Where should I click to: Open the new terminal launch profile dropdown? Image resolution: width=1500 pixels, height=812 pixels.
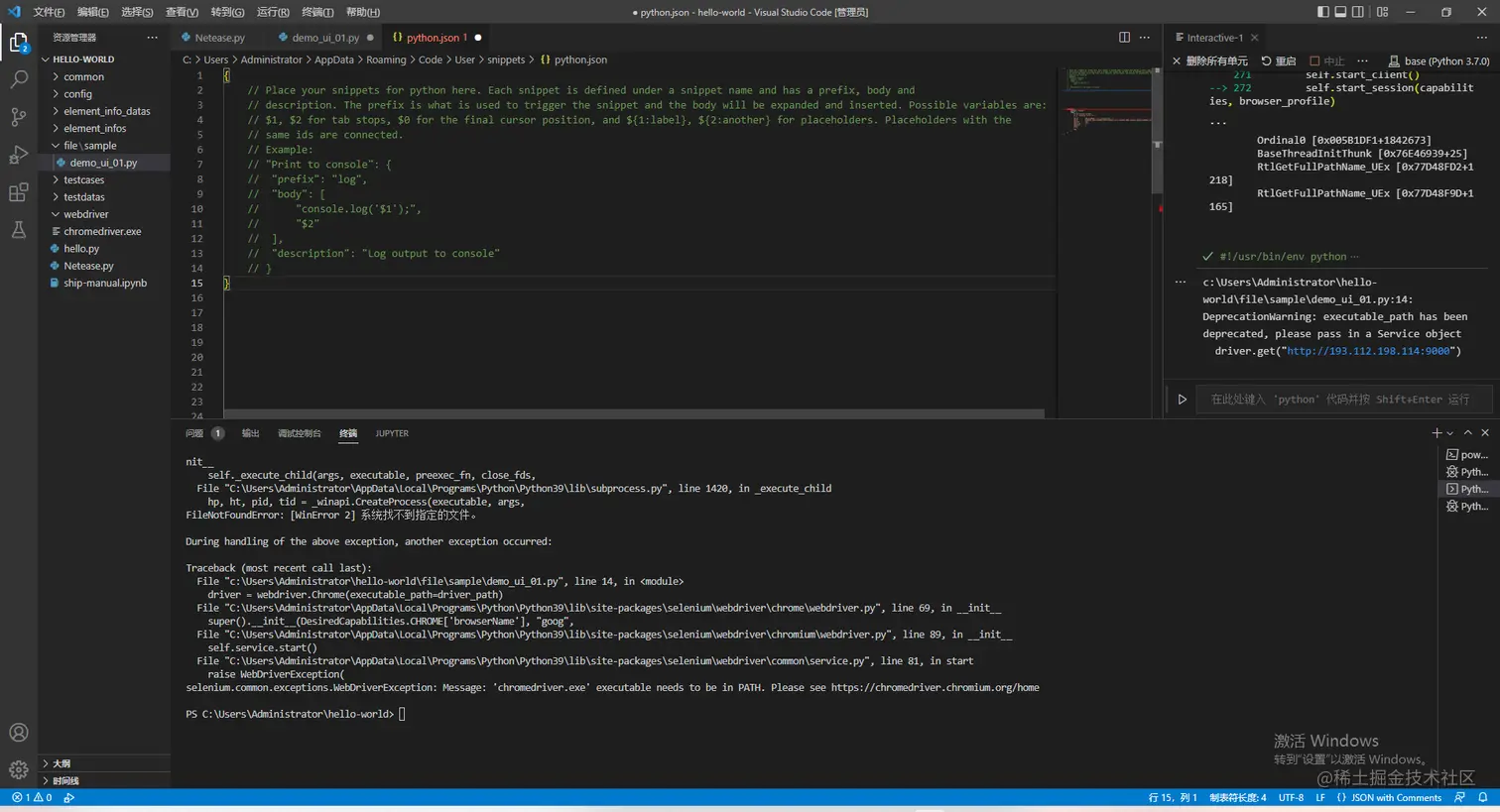coord(1450,433)
